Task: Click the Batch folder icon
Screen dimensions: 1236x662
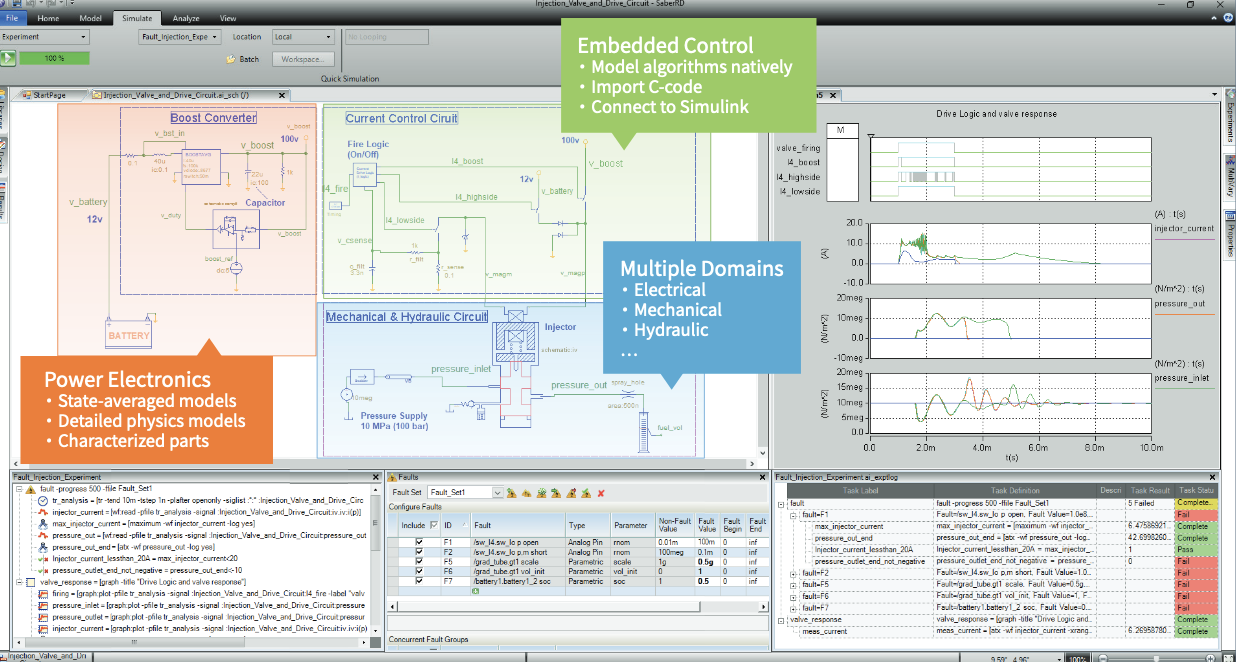Action: point(230,59)
